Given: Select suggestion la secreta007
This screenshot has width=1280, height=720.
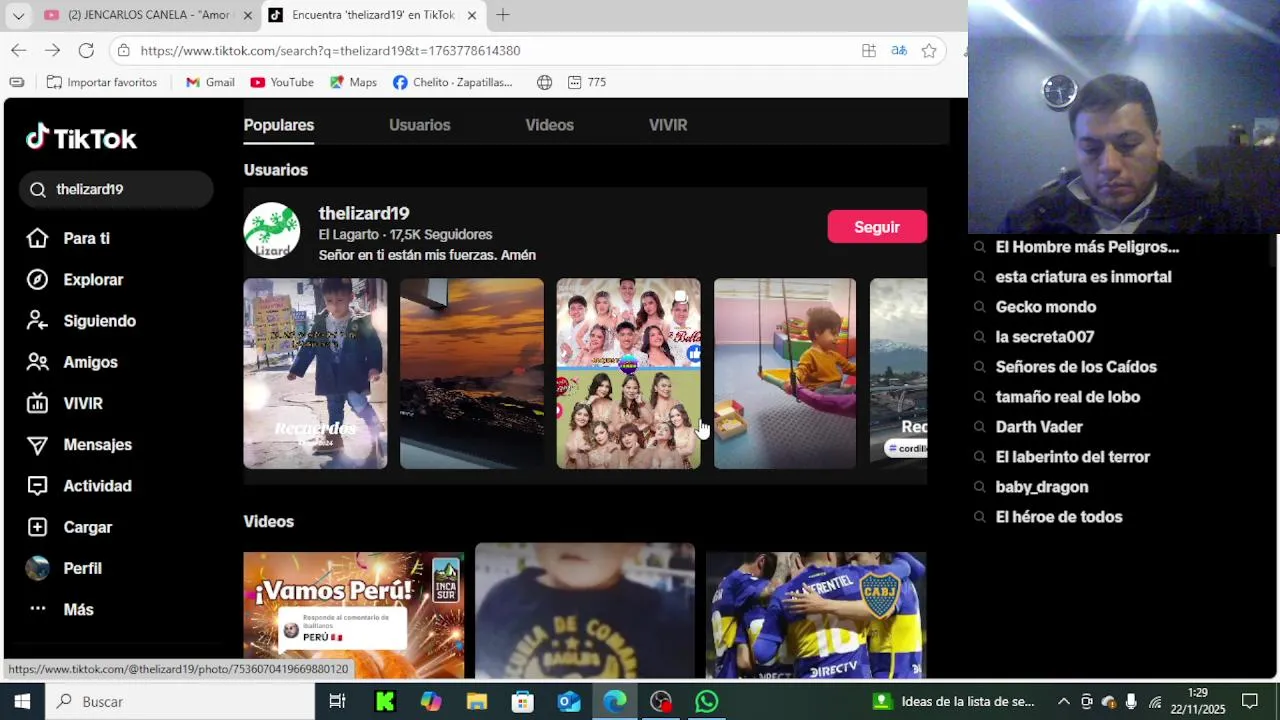Looking at the screenshot, I should click(x=1045, y=337).
